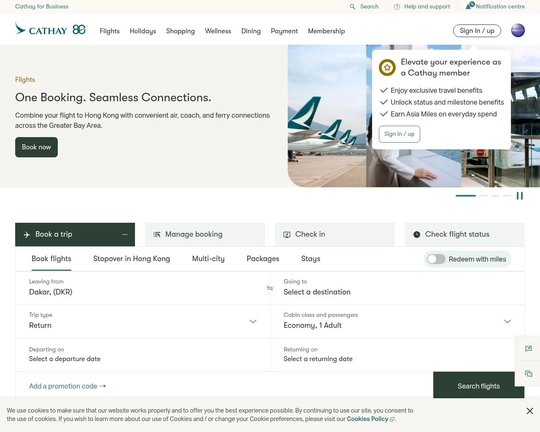Select the first carousel slide indicator

pyautogui.click(x=466, y=196)
